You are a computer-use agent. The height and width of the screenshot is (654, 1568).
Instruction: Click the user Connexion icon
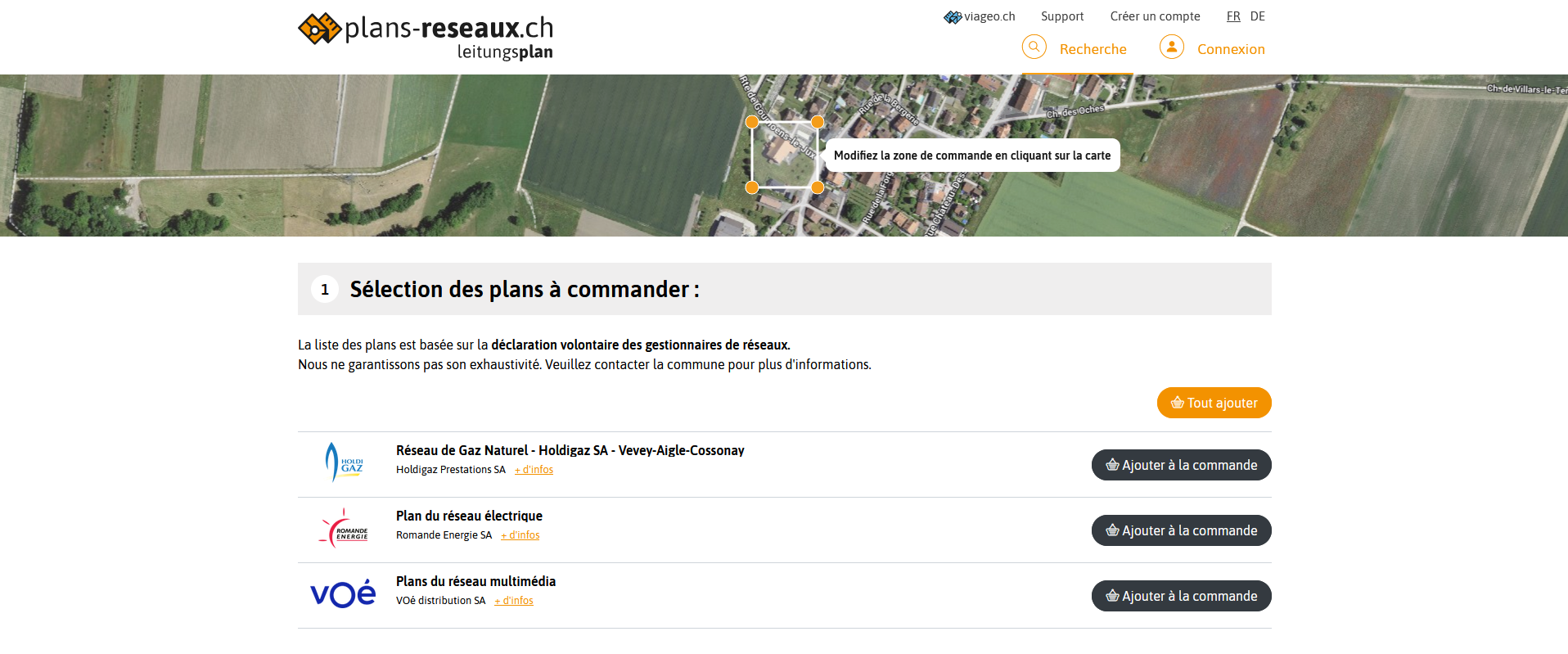[1171, 47]
